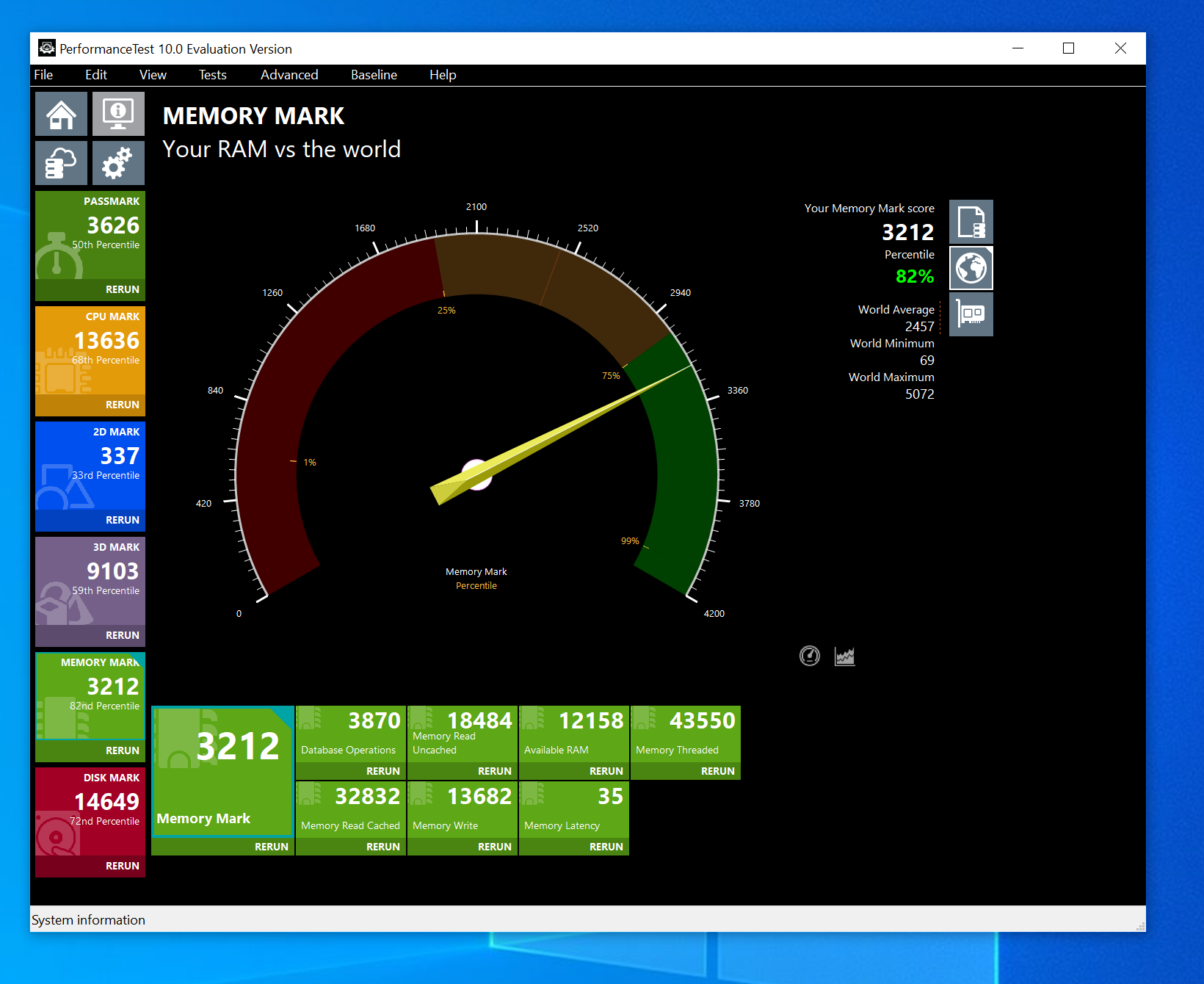Viewport: 1204px width, 984px height.
Task: Select the Memory Mark 3212 sidebar tile
Action: click(90, 696)
